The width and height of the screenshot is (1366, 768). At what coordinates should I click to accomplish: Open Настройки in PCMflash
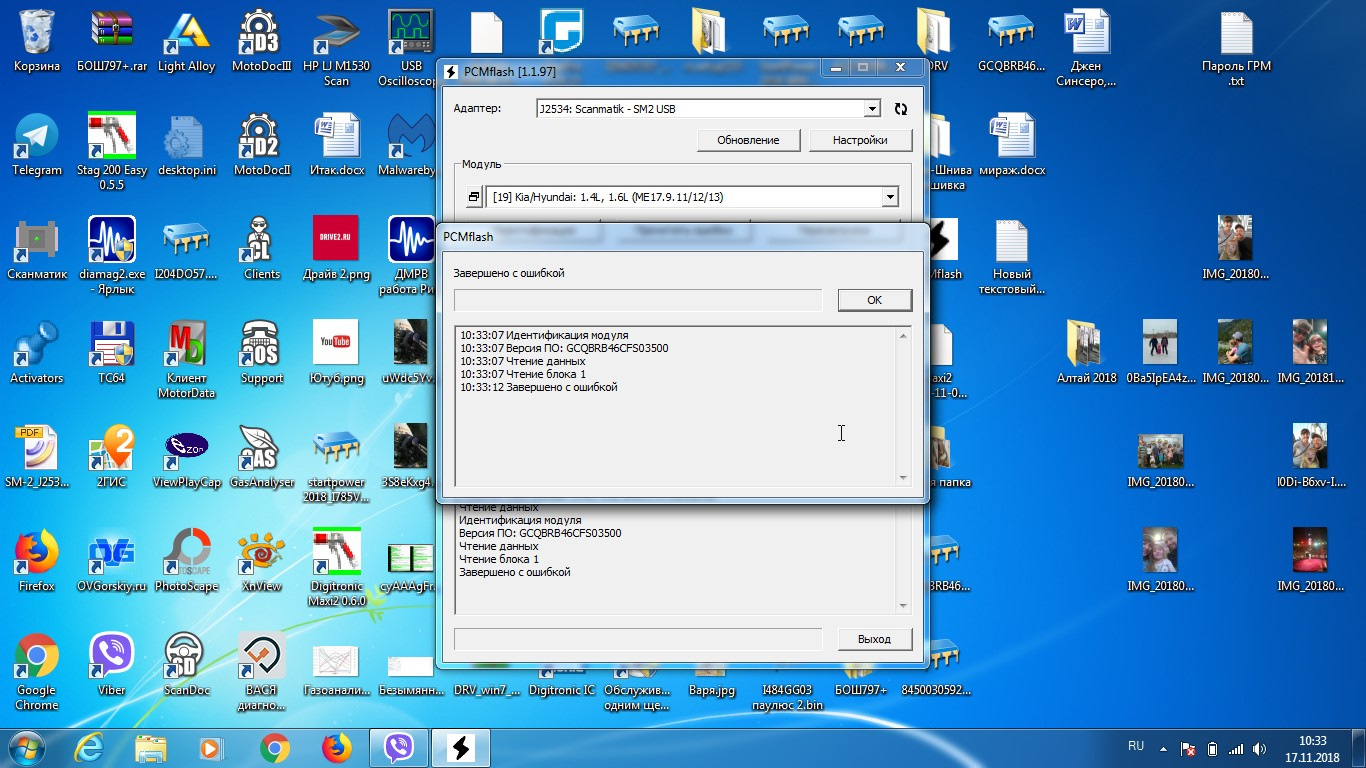(x=860, y=140)
